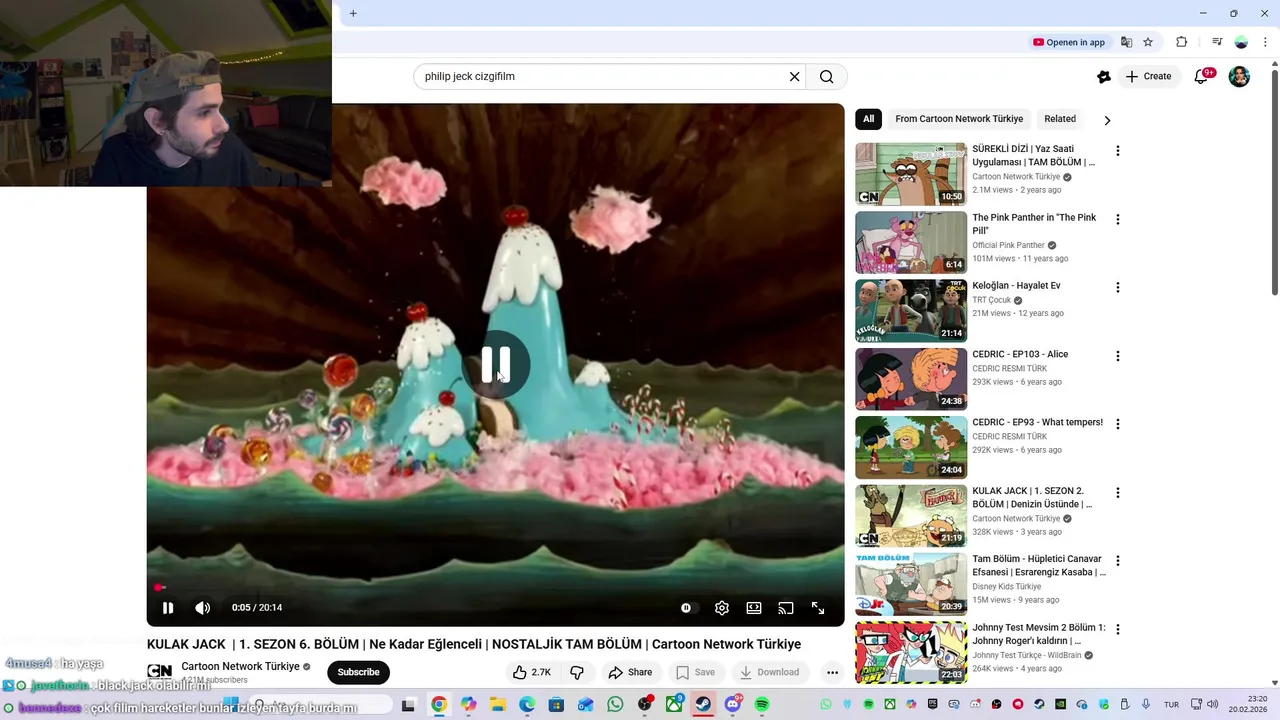Screen dimensions: 1280x720
Task: Dislike the video with thumbs down
Action: [577, 672]
